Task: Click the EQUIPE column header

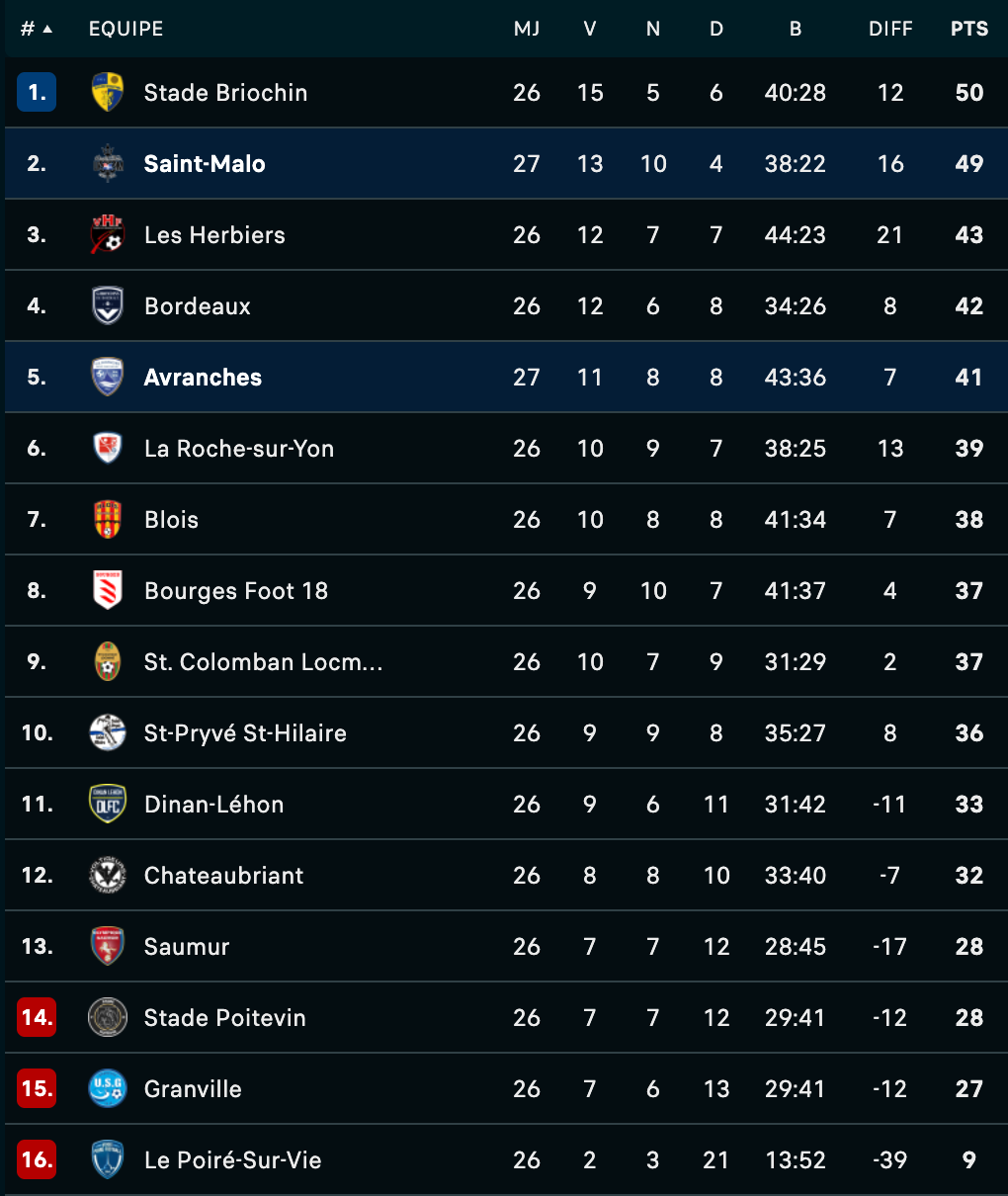Action: coord(126,29)
